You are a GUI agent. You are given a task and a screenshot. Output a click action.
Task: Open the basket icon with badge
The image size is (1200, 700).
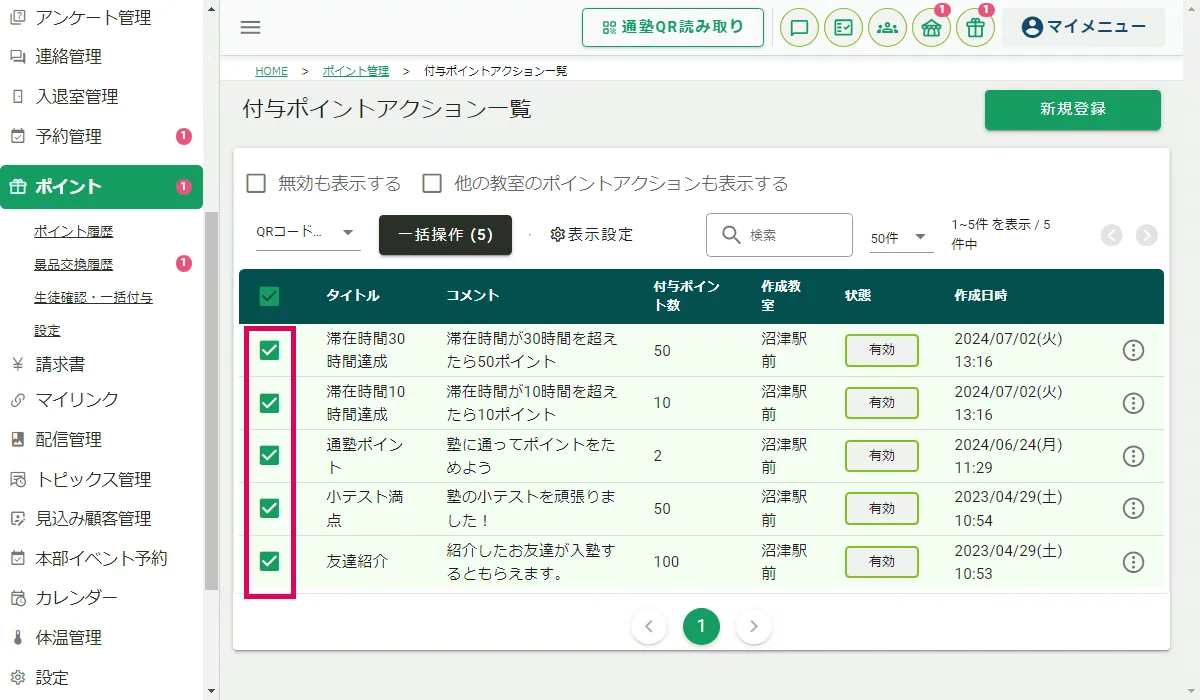point(931,27)
